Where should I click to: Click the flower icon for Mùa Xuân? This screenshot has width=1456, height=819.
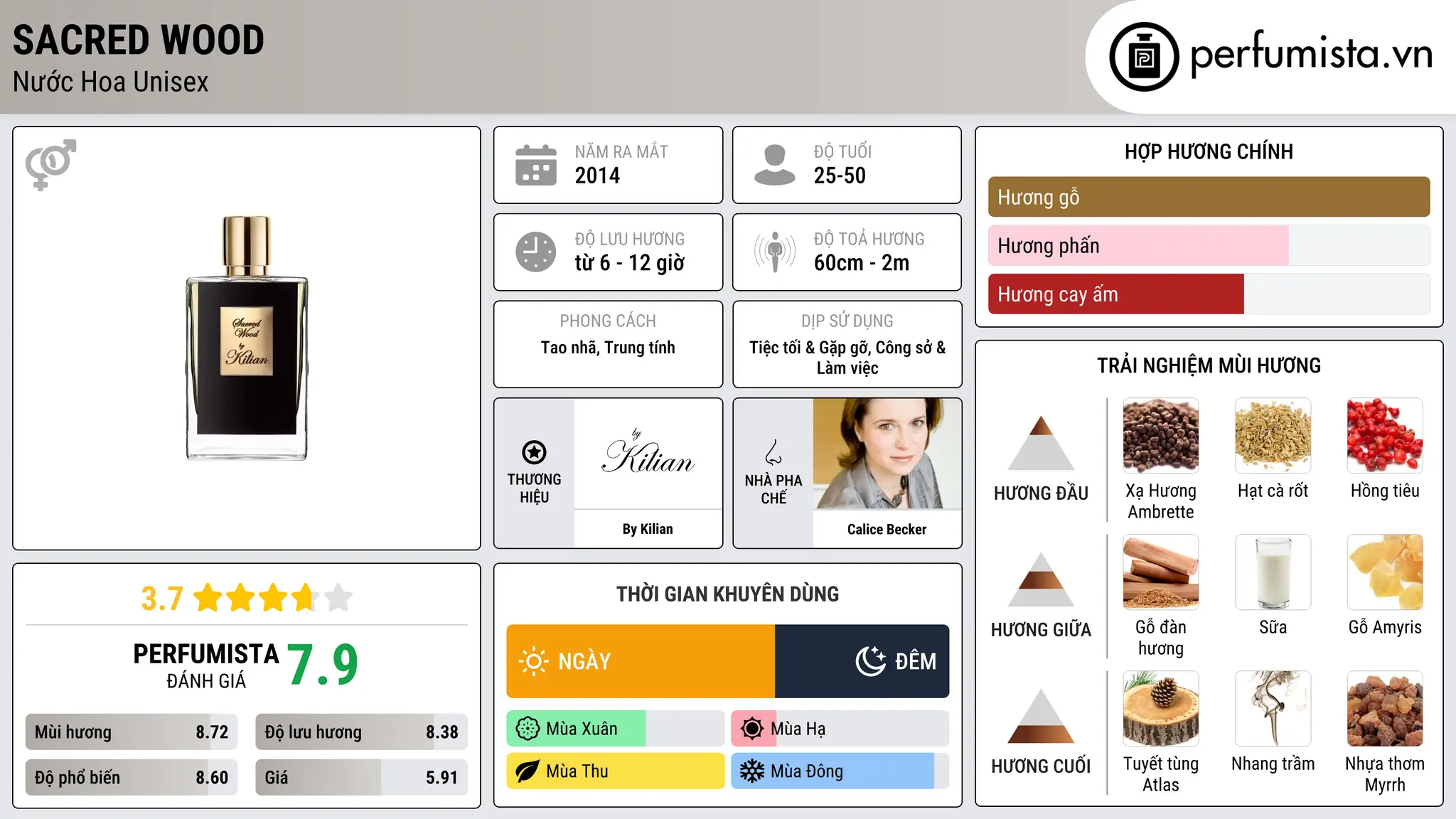(528, 729)
